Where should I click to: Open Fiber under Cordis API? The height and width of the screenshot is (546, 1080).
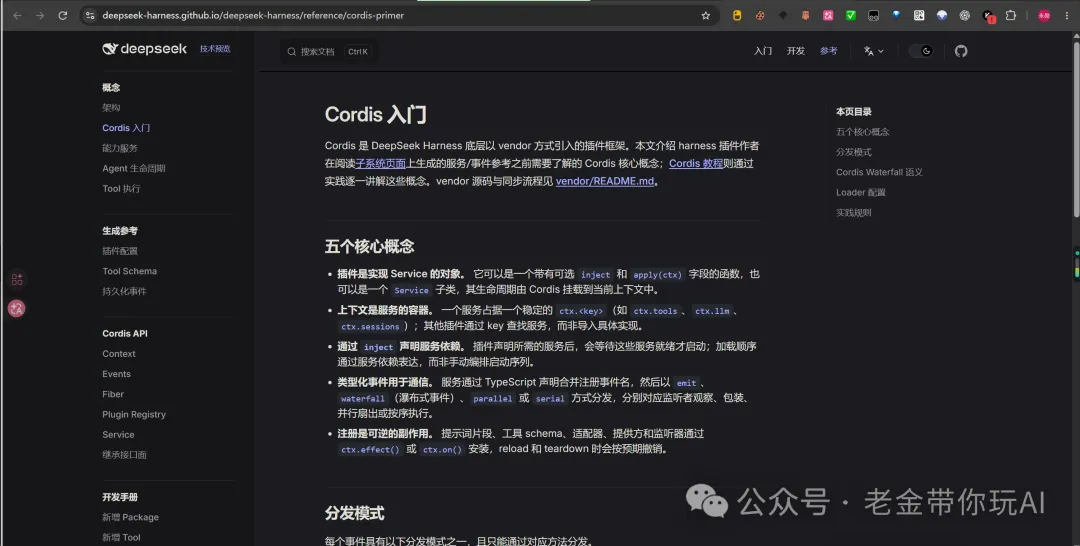click(x=113, y=395)
